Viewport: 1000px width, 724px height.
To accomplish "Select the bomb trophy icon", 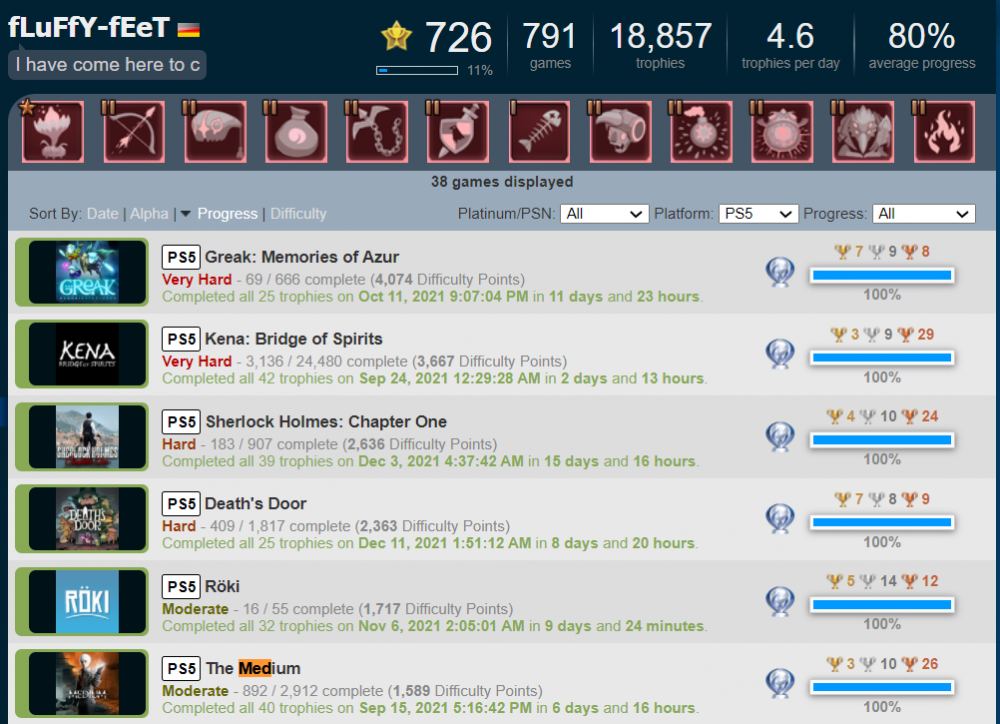I will click(701, 131).
